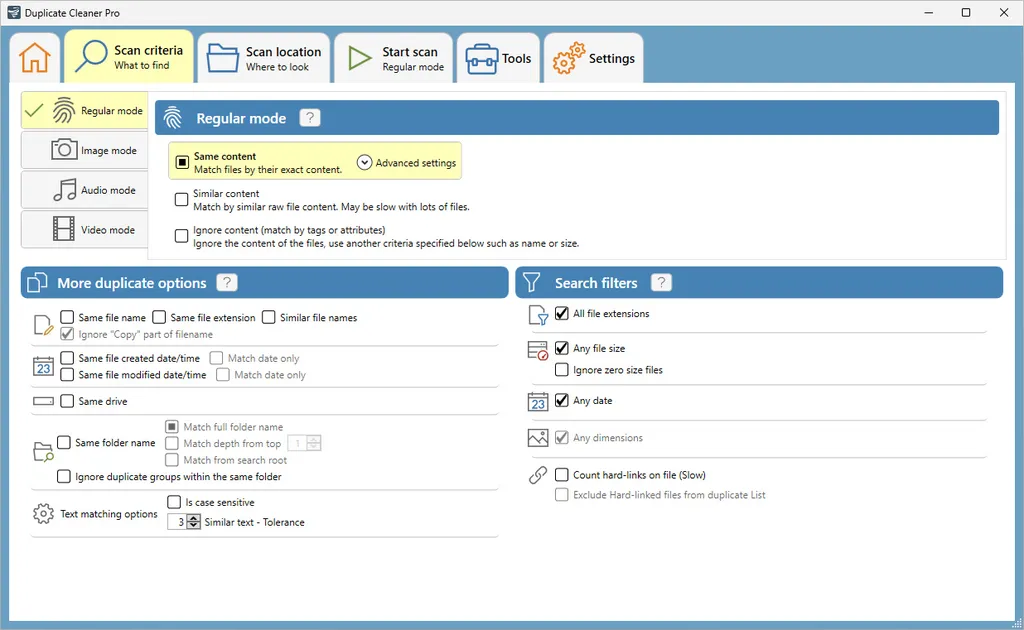
Task: Click the Similar text tolerance value field
Action: point(178,522)
